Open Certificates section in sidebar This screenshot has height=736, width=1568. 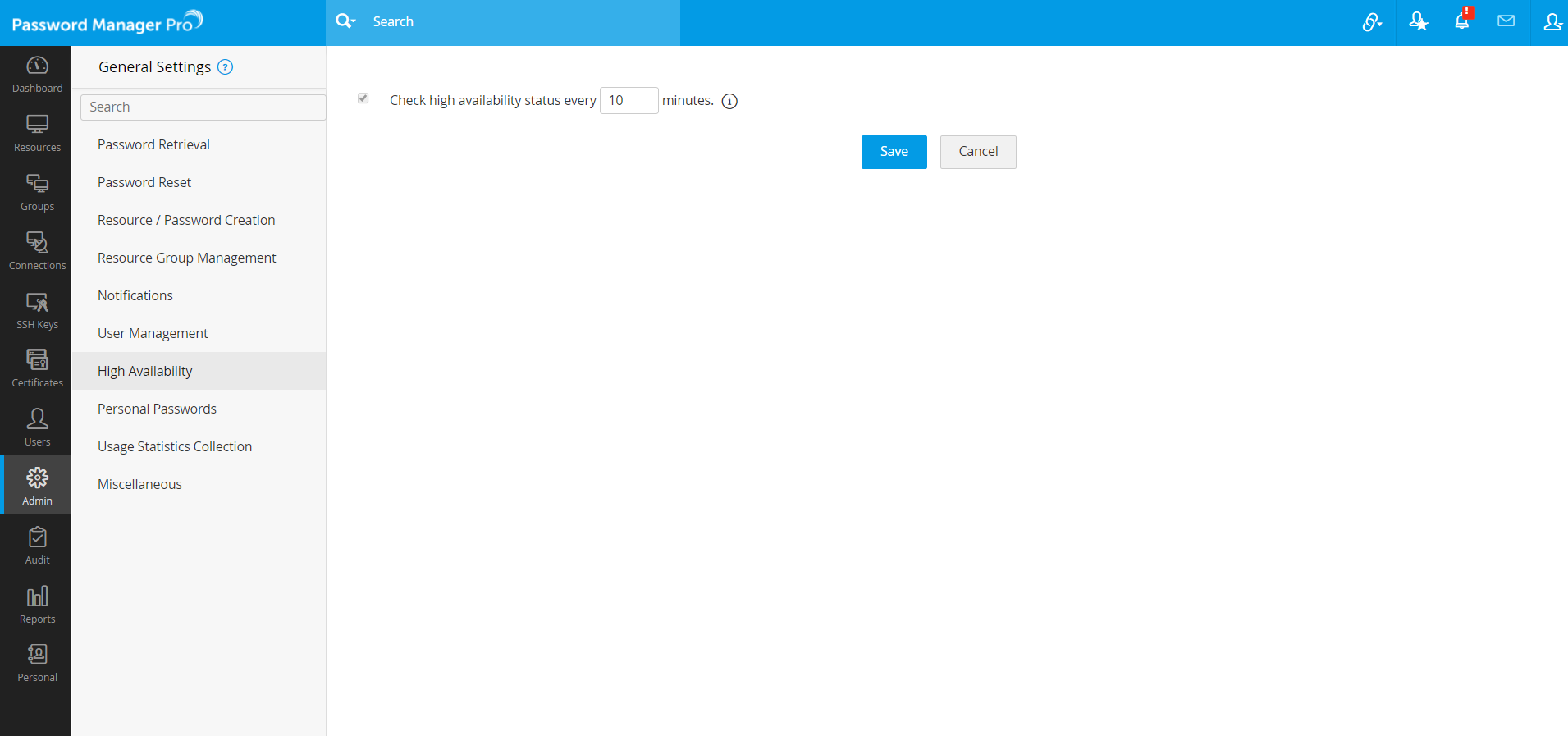[37, 369]
